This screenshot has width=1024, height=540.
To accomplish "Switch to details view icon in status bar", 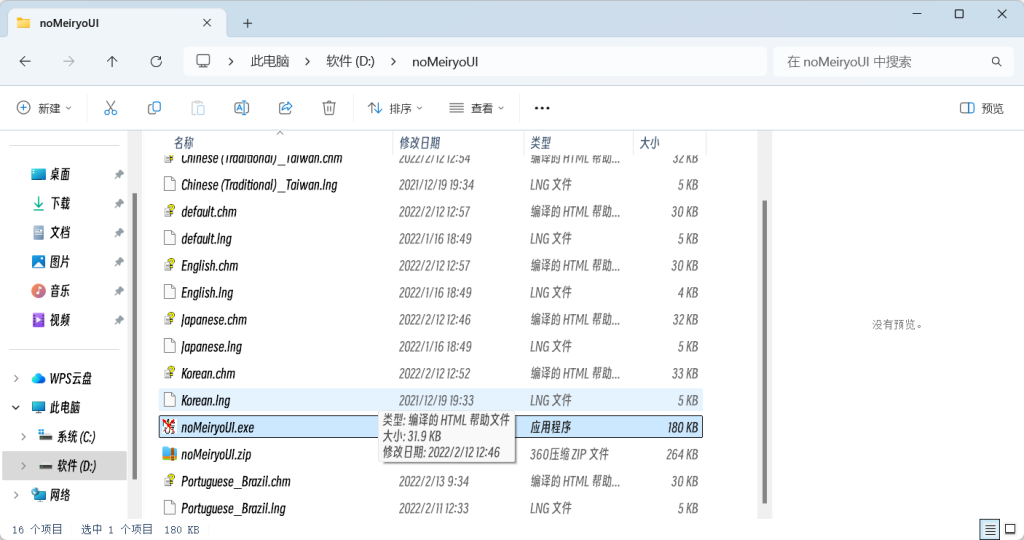I will (990, 530).
